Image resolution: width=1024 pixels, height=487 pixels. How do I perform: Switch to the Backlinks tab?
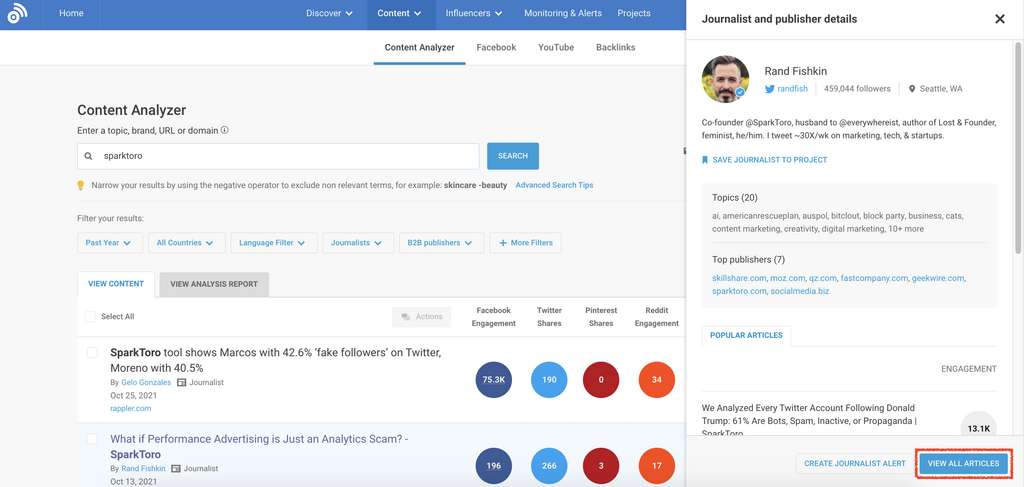point(615,47)
